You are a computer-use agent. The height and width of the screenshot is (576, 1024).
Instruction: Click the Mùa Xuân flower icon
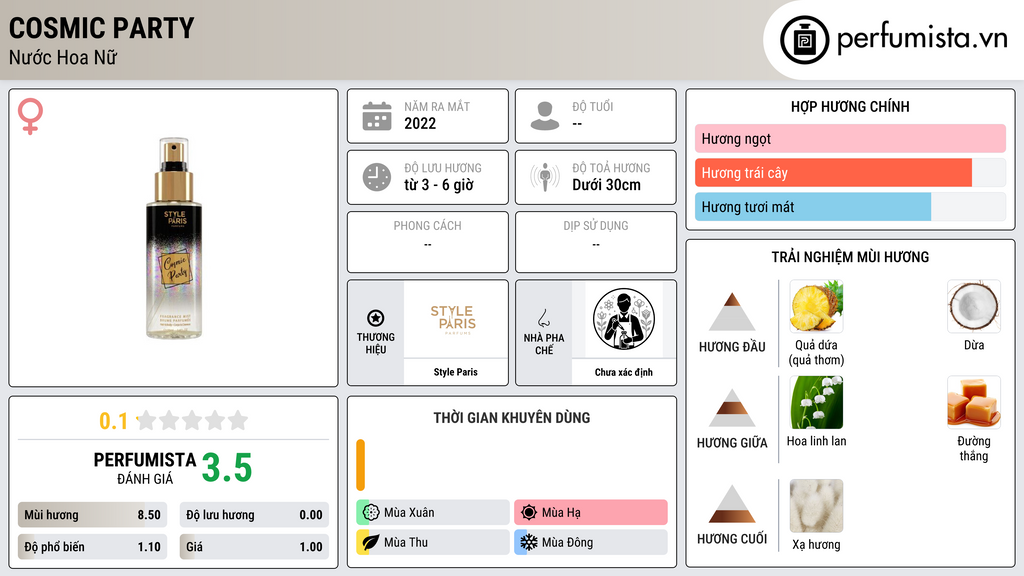371,512
